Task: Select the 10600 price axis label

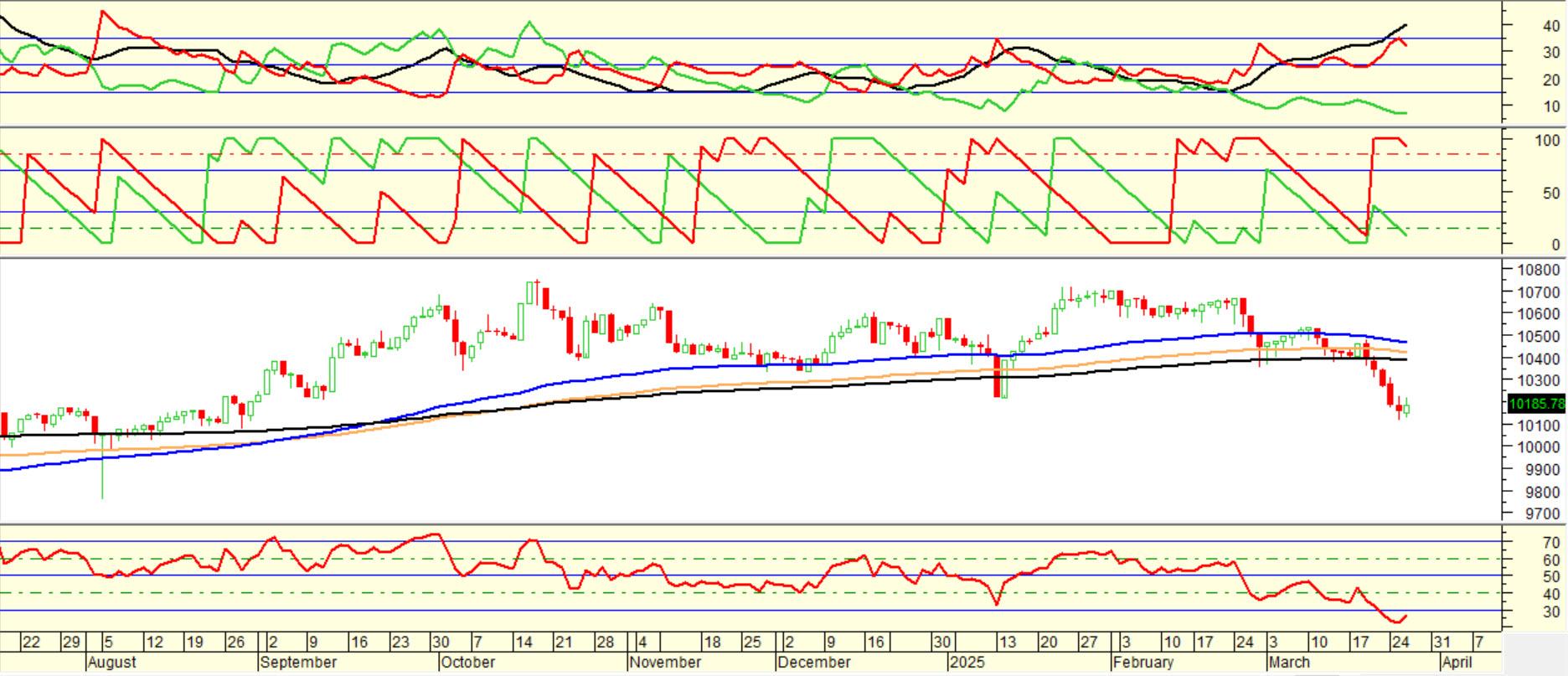Action: 1539,314
